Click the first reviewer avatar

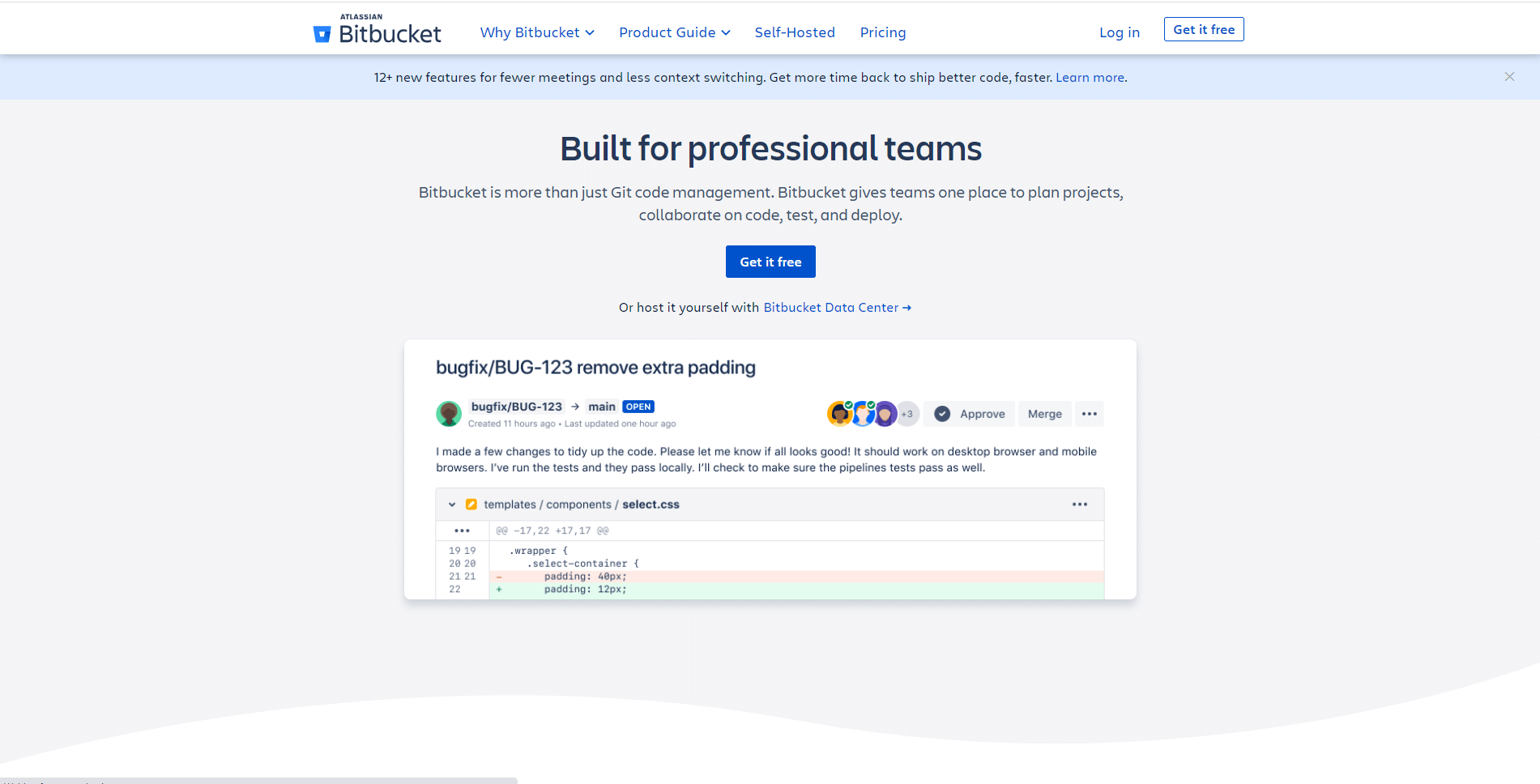click(x=839, y=414)
